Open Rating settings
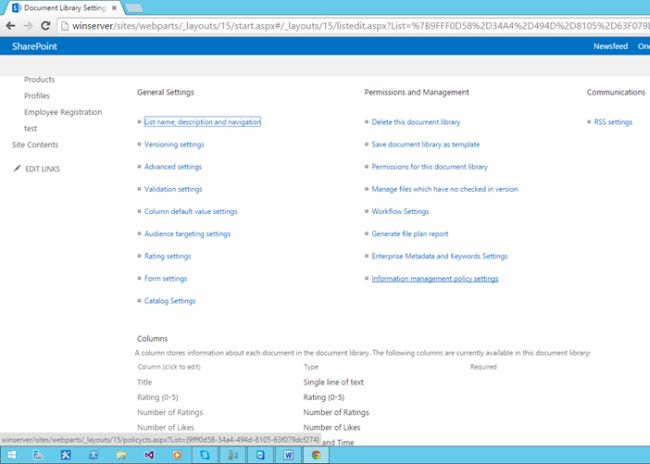Viewport: 650px width, 464px height. (167, 256)
